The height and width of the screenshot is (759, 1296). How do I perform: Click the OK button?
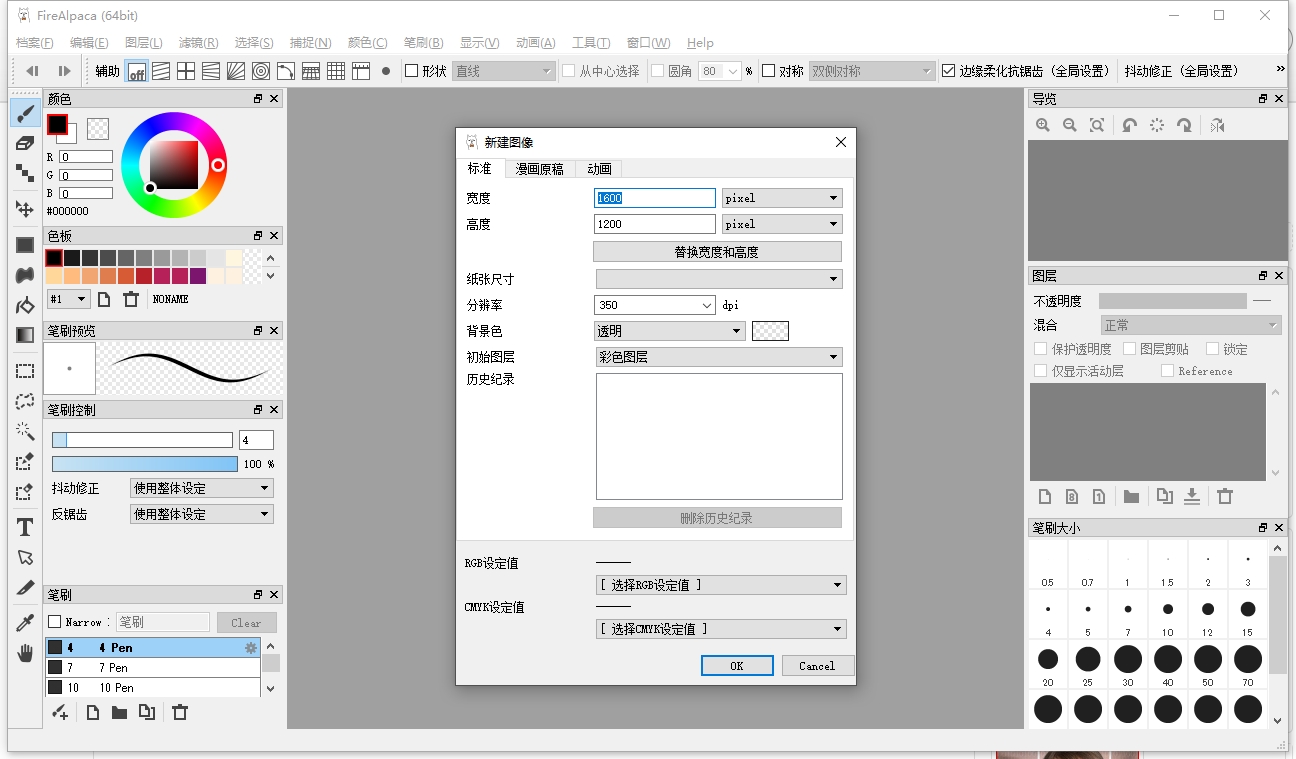pos(737,666)
